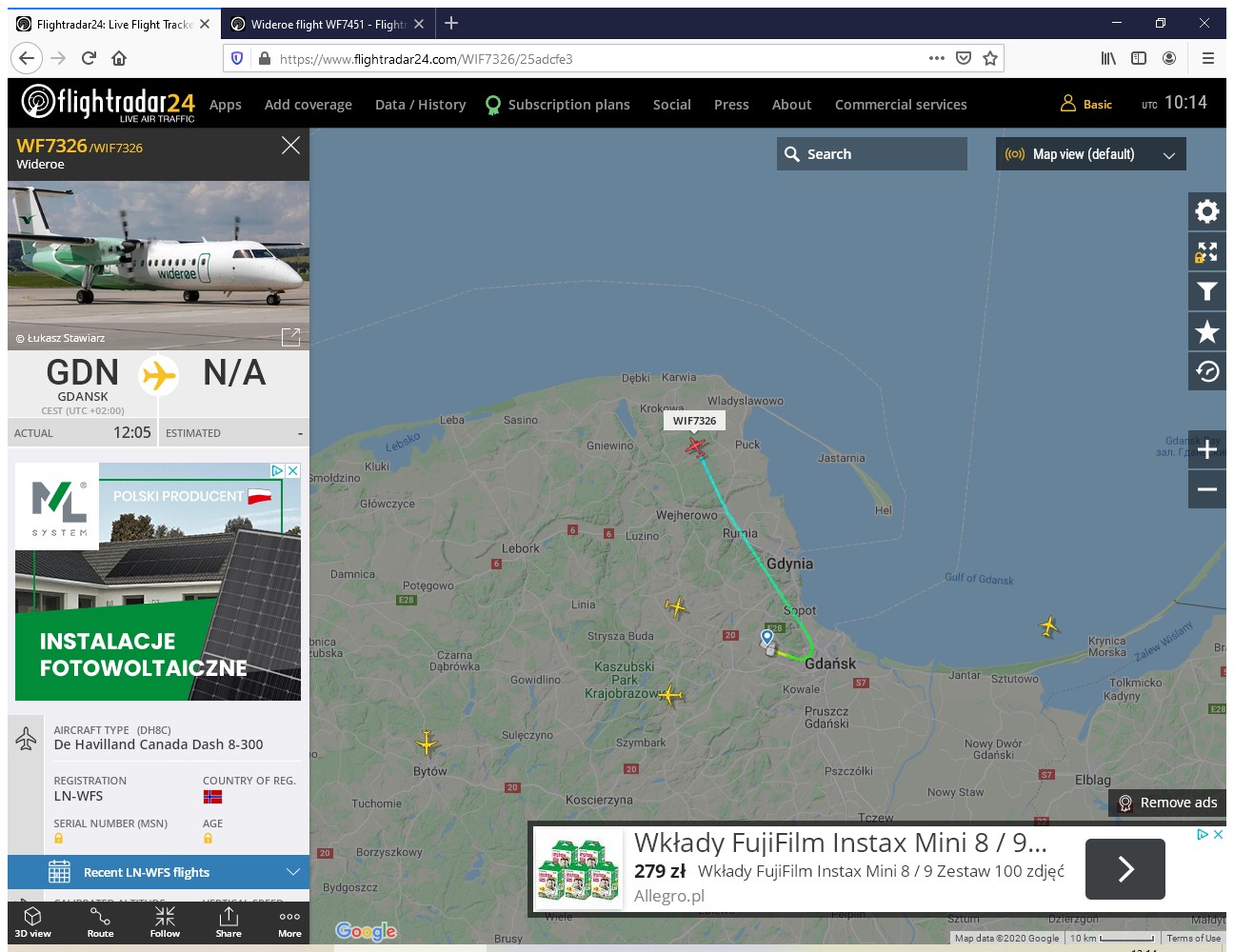This screenshot has width=1234, height=952.
Task: Close the Wideroe flight WF7451 tab
Action: click(x=419, y=24)
